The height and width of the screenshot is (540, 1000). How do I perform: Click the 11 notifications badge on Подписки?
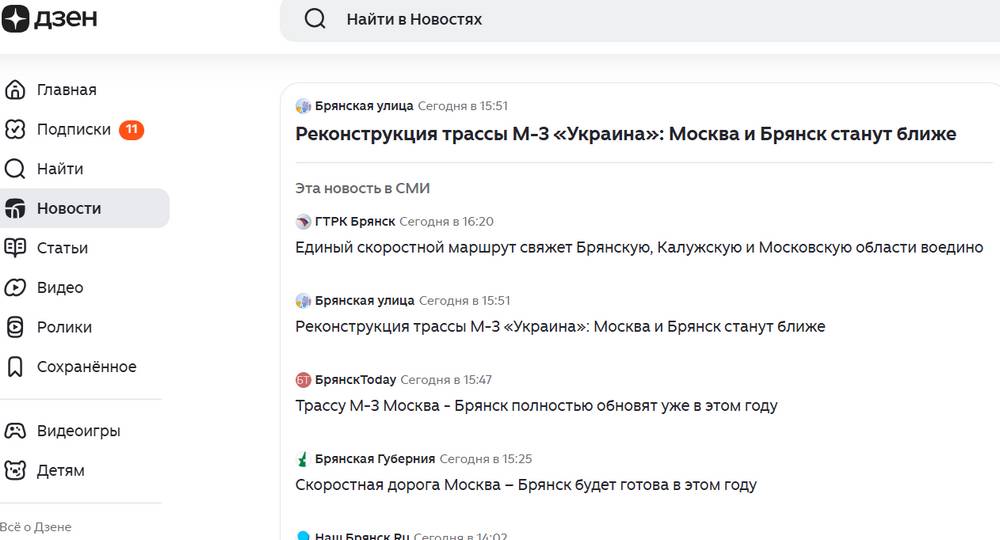tap(131, 129)
